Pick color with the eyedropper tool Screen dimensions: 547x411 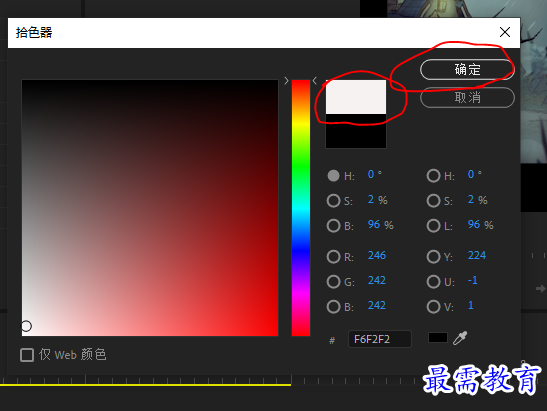click(x=460, y=338)
